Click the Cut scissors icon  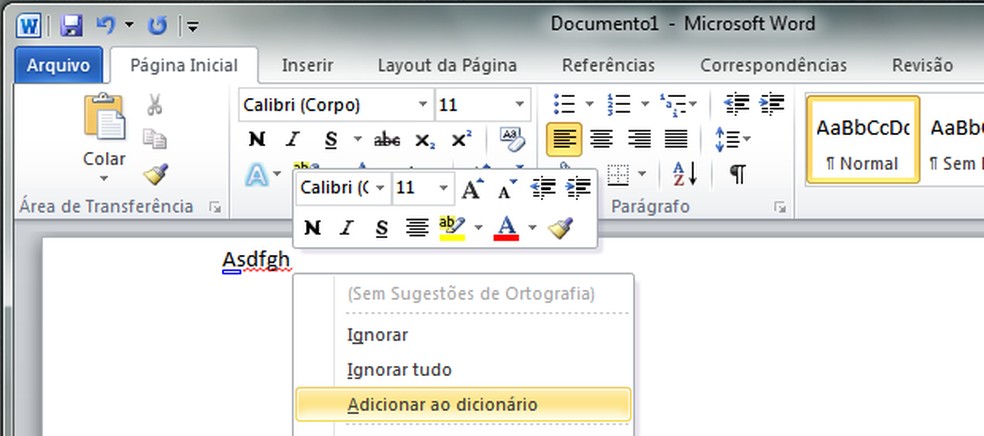tap(154, 104)
